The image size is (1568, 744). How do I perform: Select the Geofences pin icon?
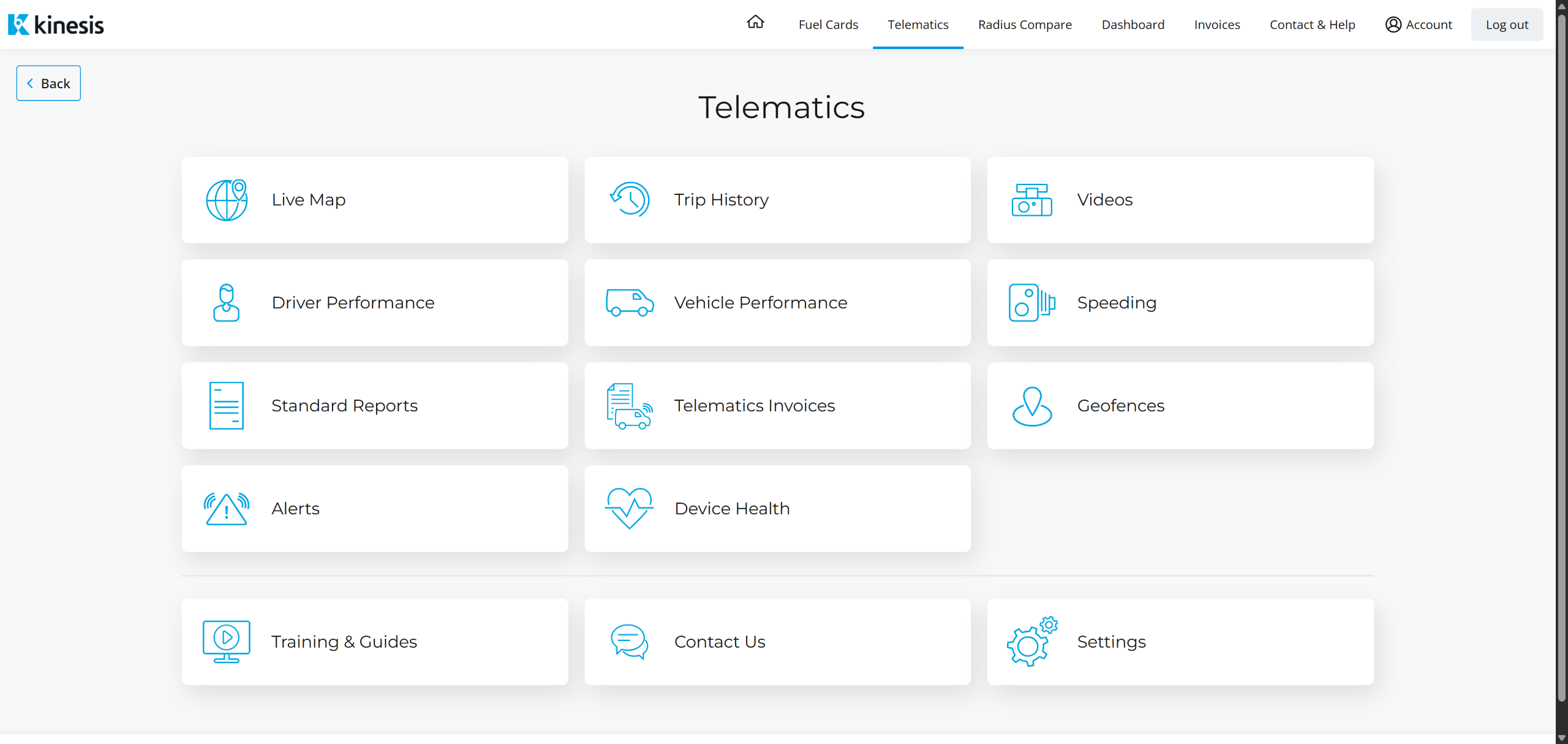(1031, 406)
